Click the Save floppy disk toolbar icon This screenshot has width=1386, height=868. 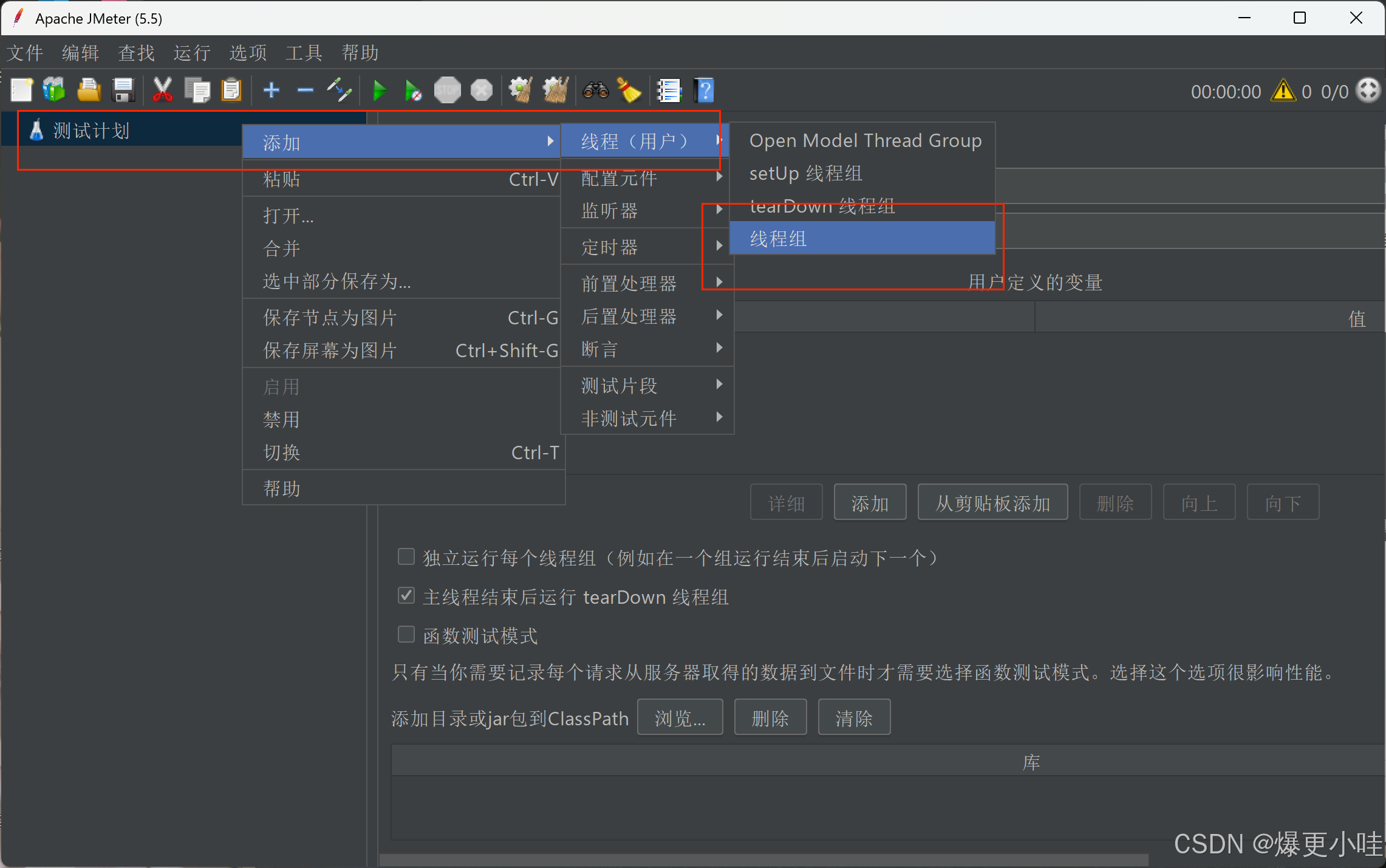pyautogui.click(x=123, y=91)
